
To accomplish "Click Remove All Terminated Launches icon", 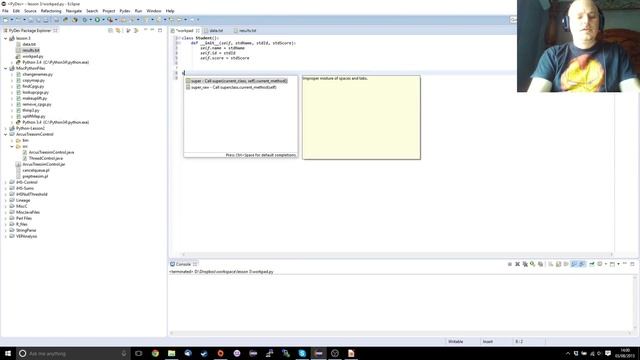I will tap(525, 264).
